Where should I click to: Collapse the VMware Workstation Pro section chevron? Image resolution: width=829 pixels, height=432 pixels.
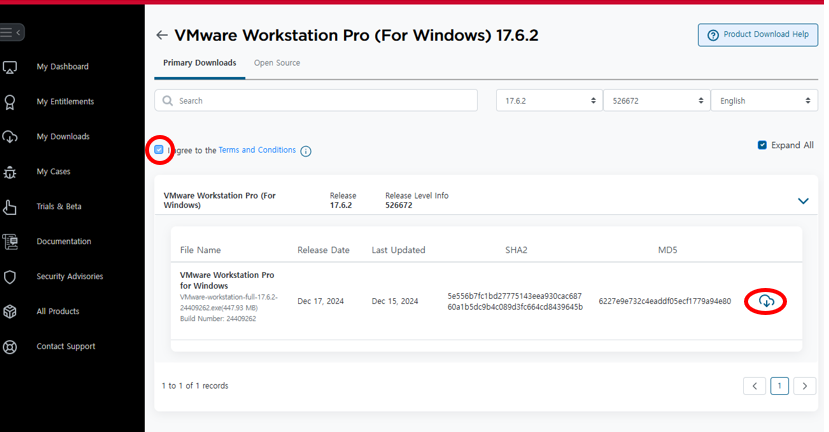[803, 201]
